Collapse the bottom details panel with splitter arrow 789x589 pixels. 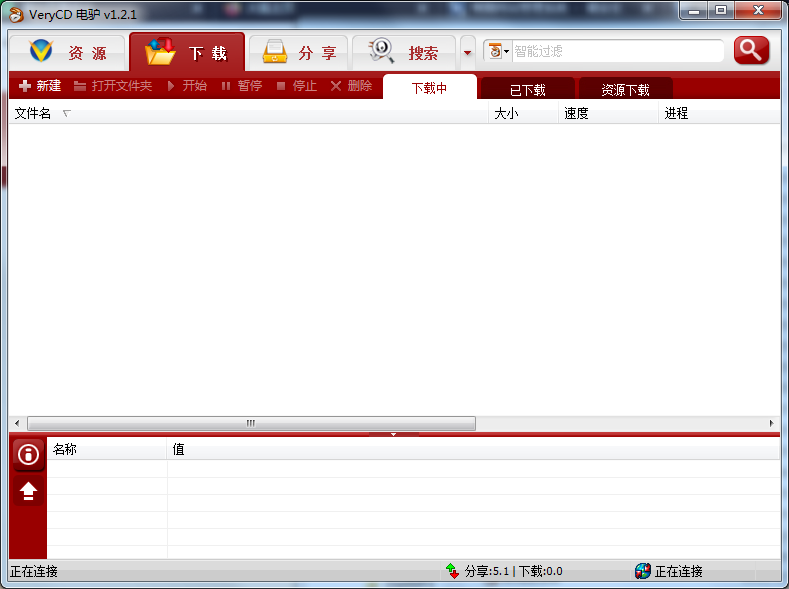click(x=393, y=434)
